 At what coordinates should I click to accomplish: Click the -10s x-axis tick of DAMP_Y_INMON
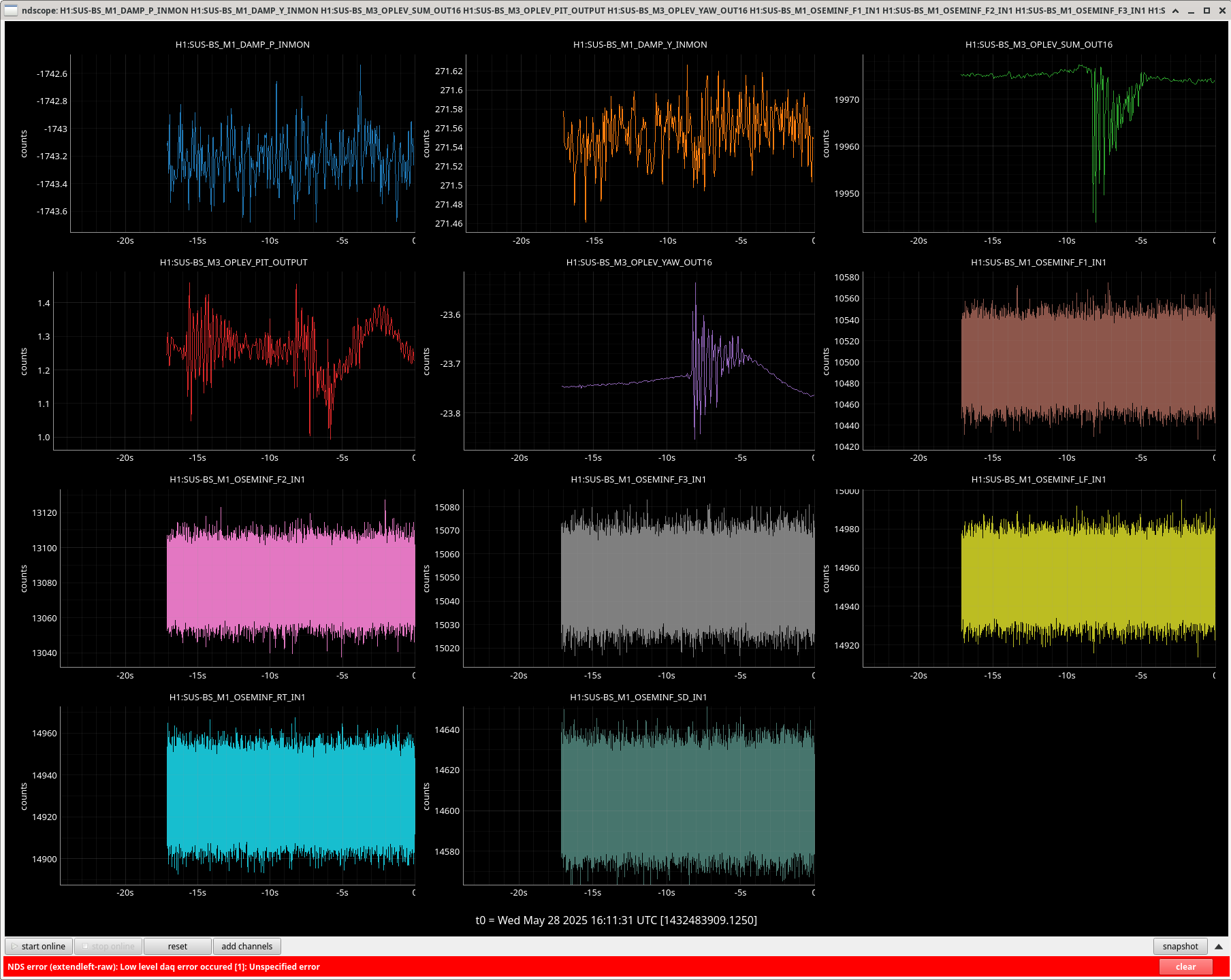(x=668, y=240)
